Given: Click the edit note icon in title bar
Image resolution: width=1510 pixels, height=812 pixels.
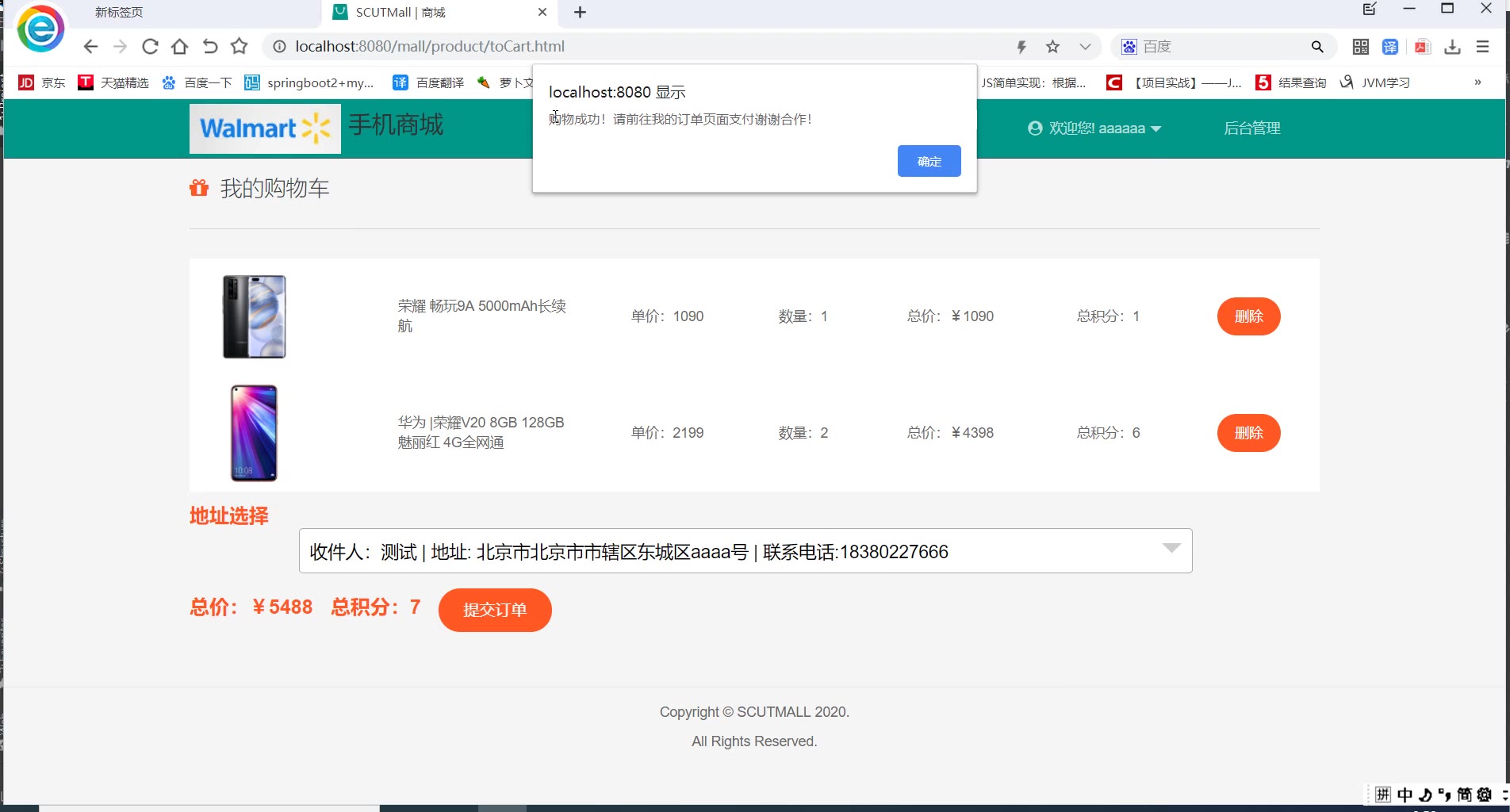Looking at the screenshot, I should tap(1370, 10).
